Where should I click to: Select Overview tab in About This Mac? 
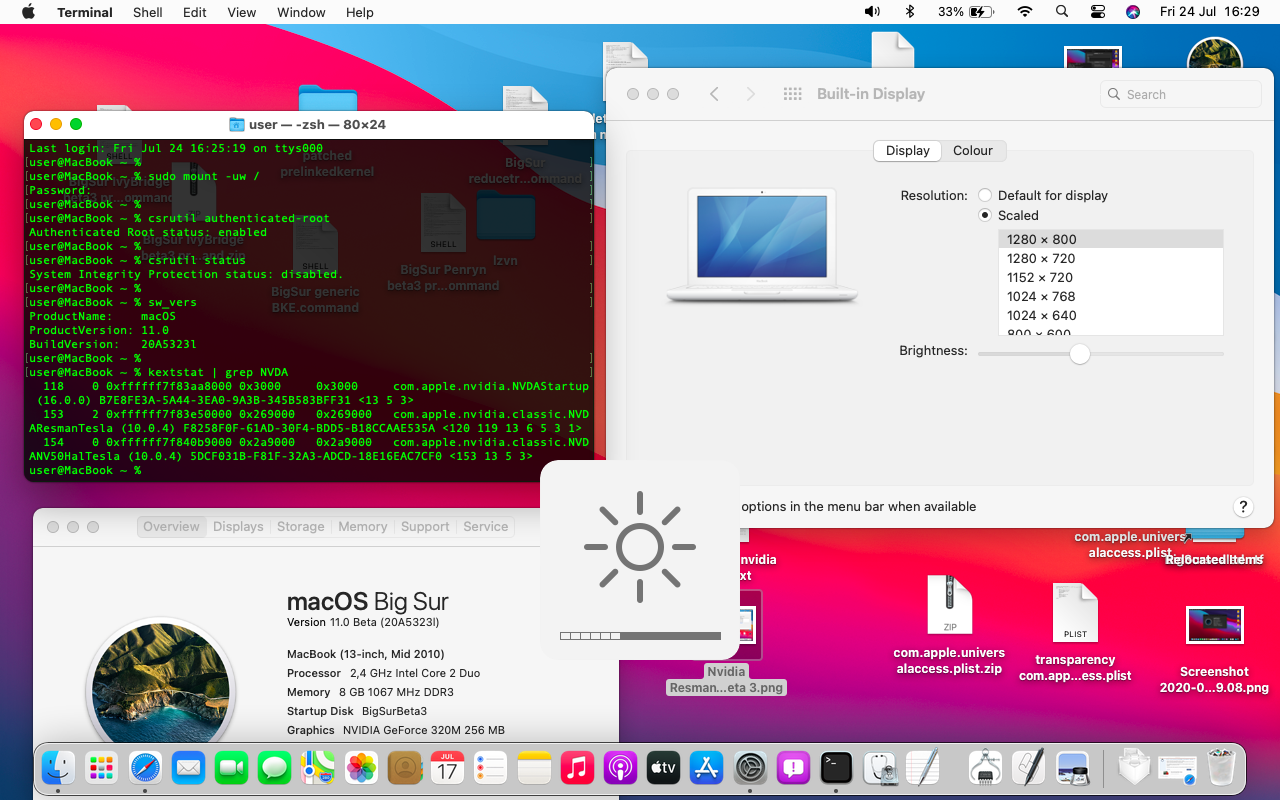171,526
